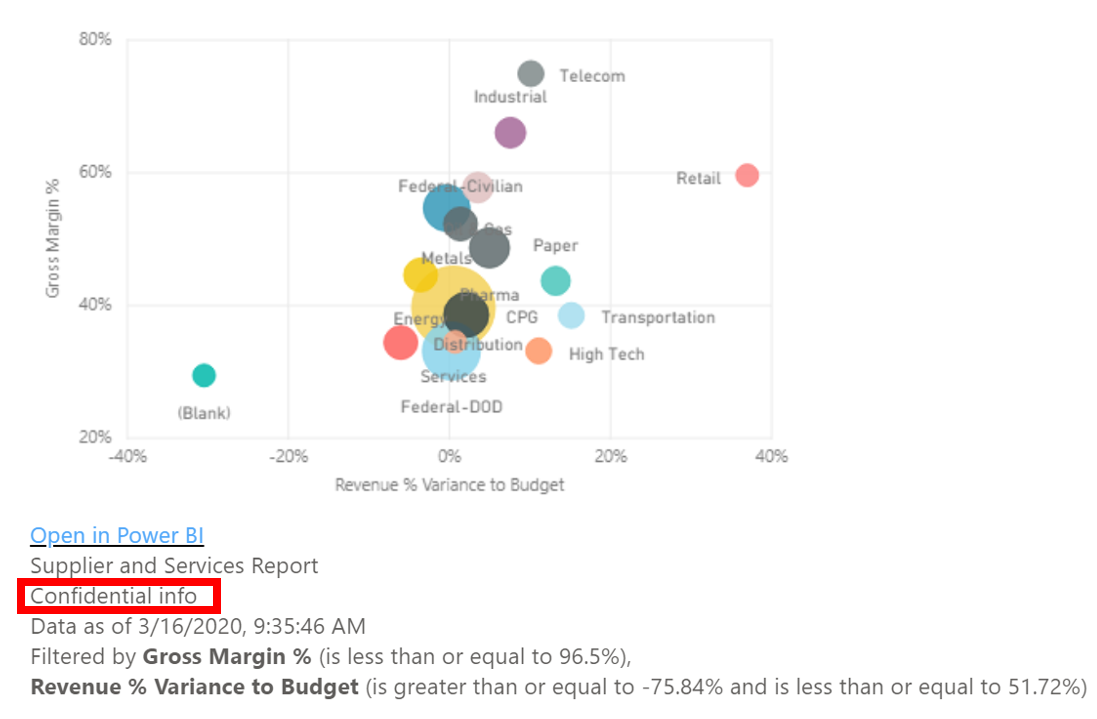1097x719 pixels.
Task: Click the orange High Tech bubble
Action: pos(539,351)
